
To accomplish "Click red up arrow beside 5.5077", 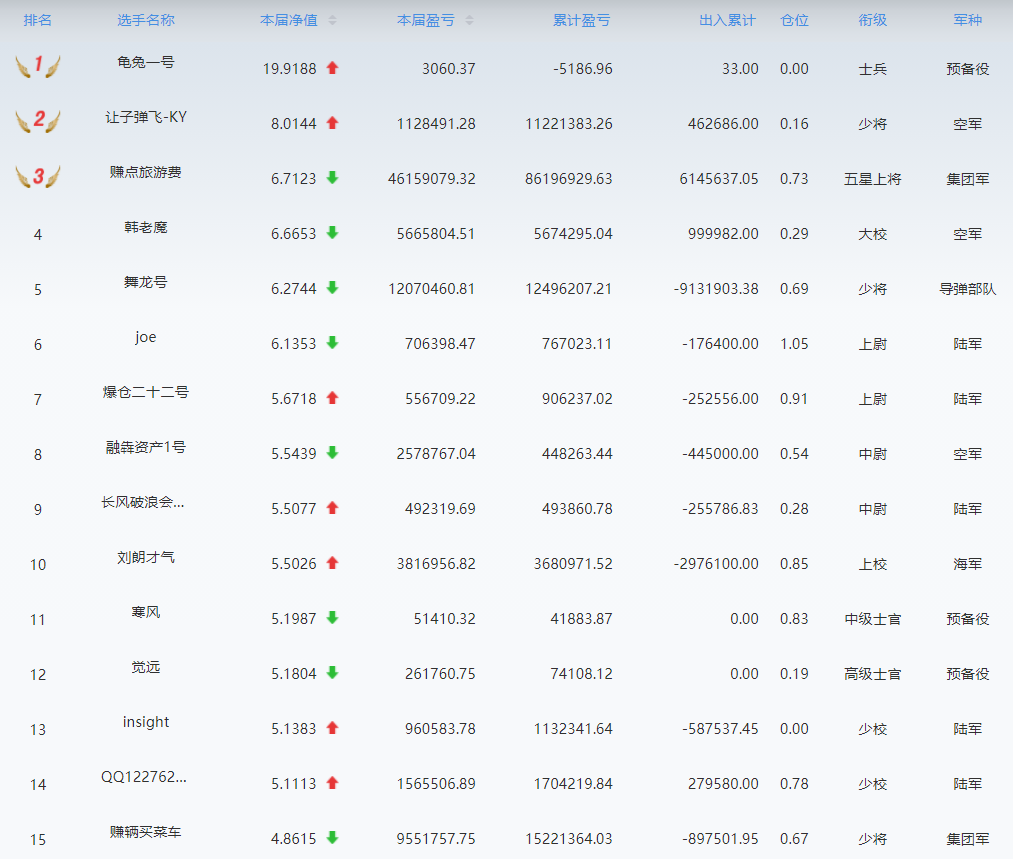I will [x=333, y=508].
